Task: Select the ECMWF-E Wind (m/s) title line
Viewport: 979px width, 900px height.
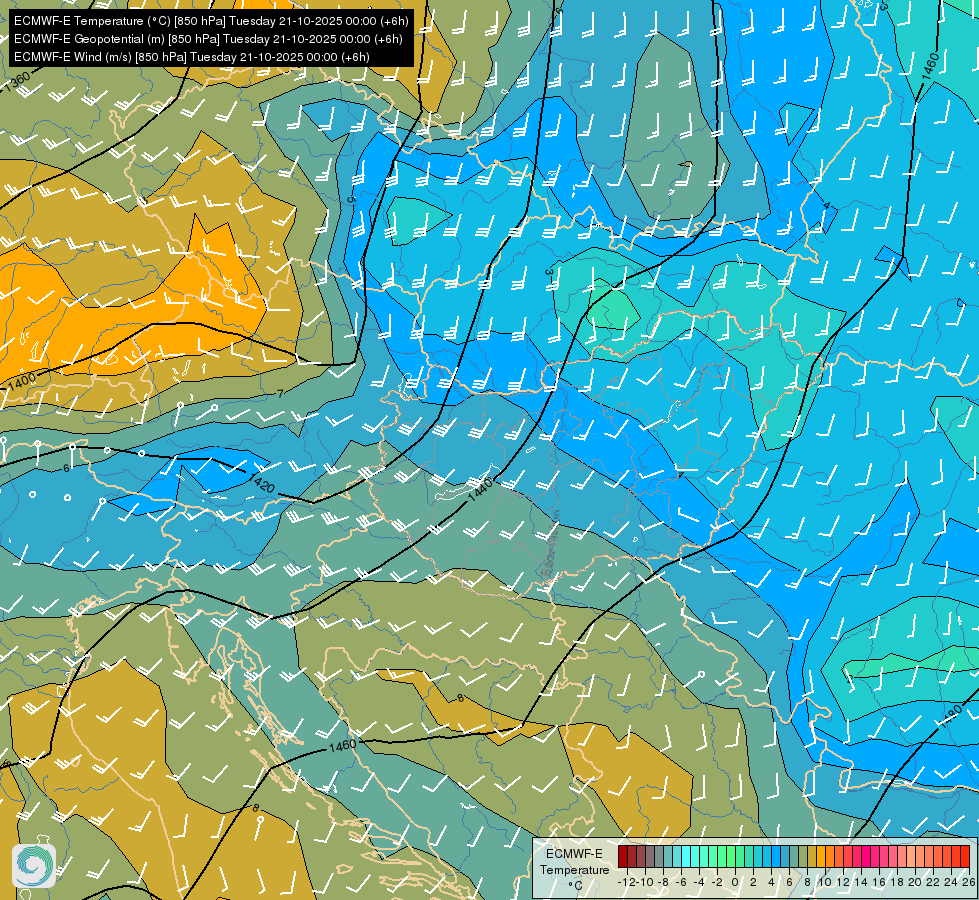Action: (192, 57)
